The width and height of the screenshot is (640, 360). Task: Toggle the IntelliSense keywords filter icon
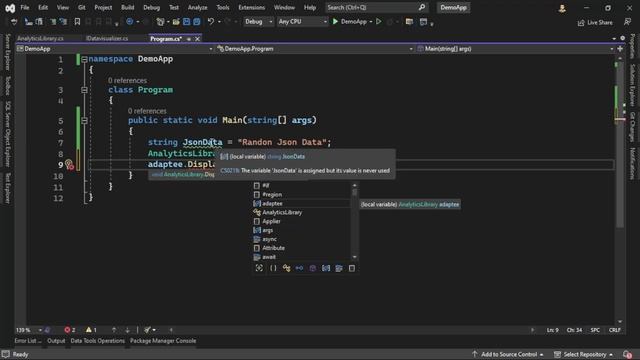[x=339, y=268]
